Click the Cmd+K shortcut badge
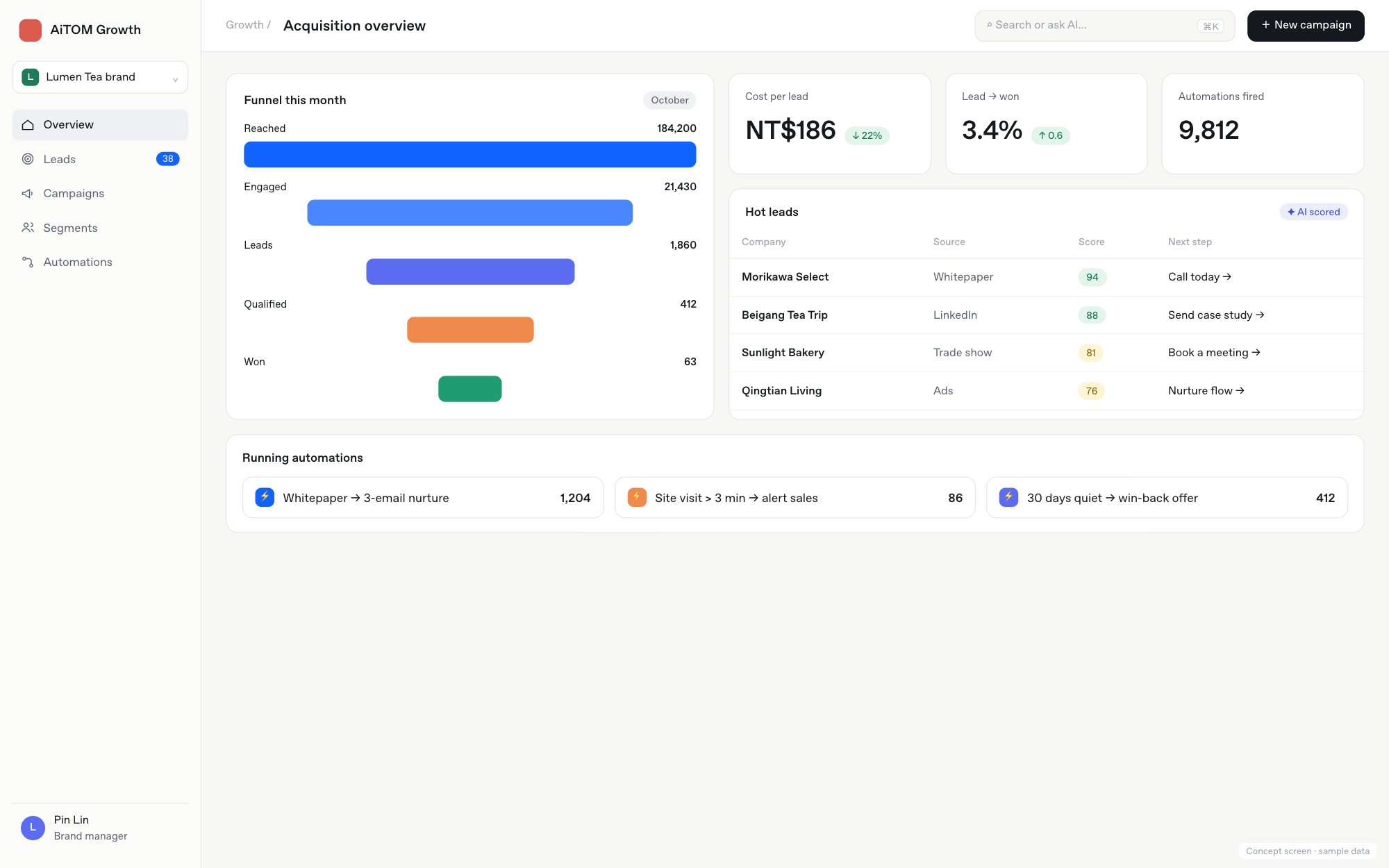 (x=1211, y=26)
